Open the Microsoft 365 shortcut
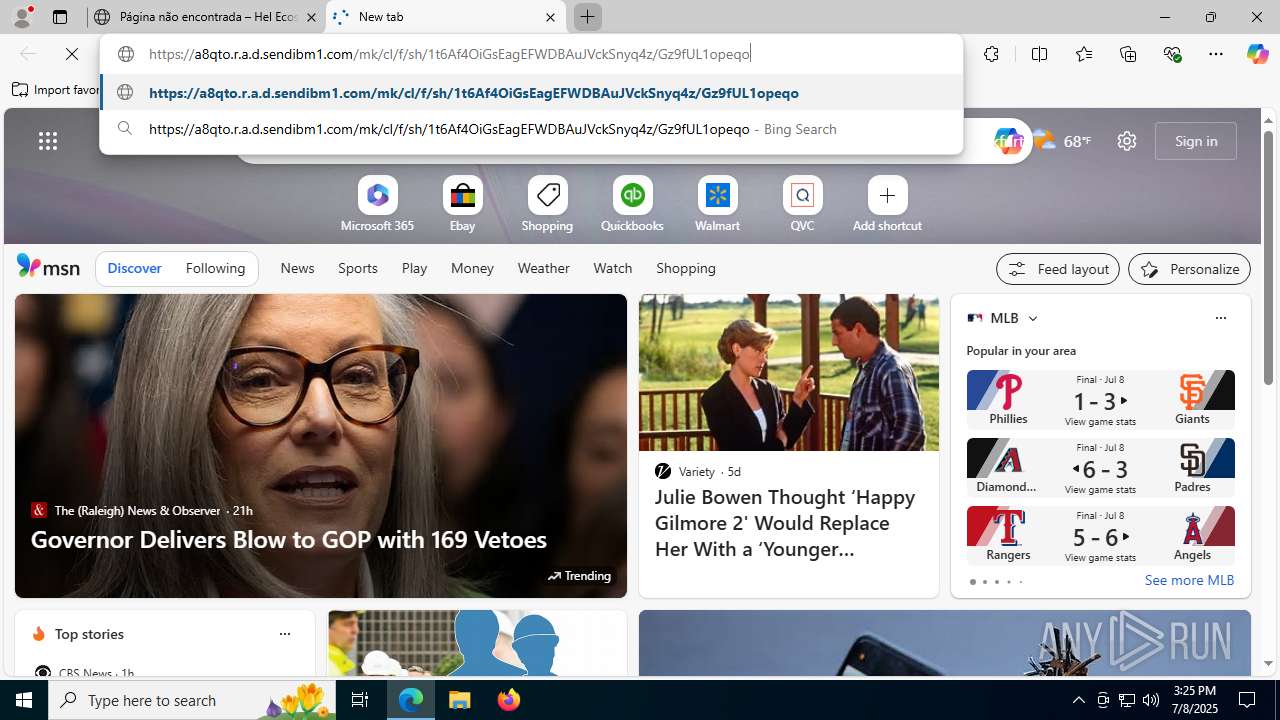 (x=377, y=206)
